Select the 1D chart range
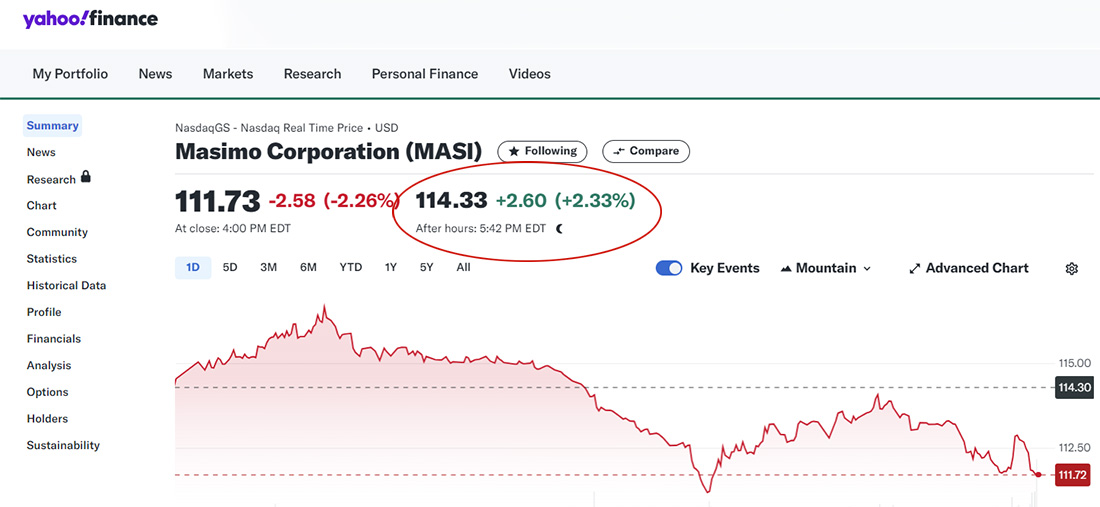 tap(193, 267)
